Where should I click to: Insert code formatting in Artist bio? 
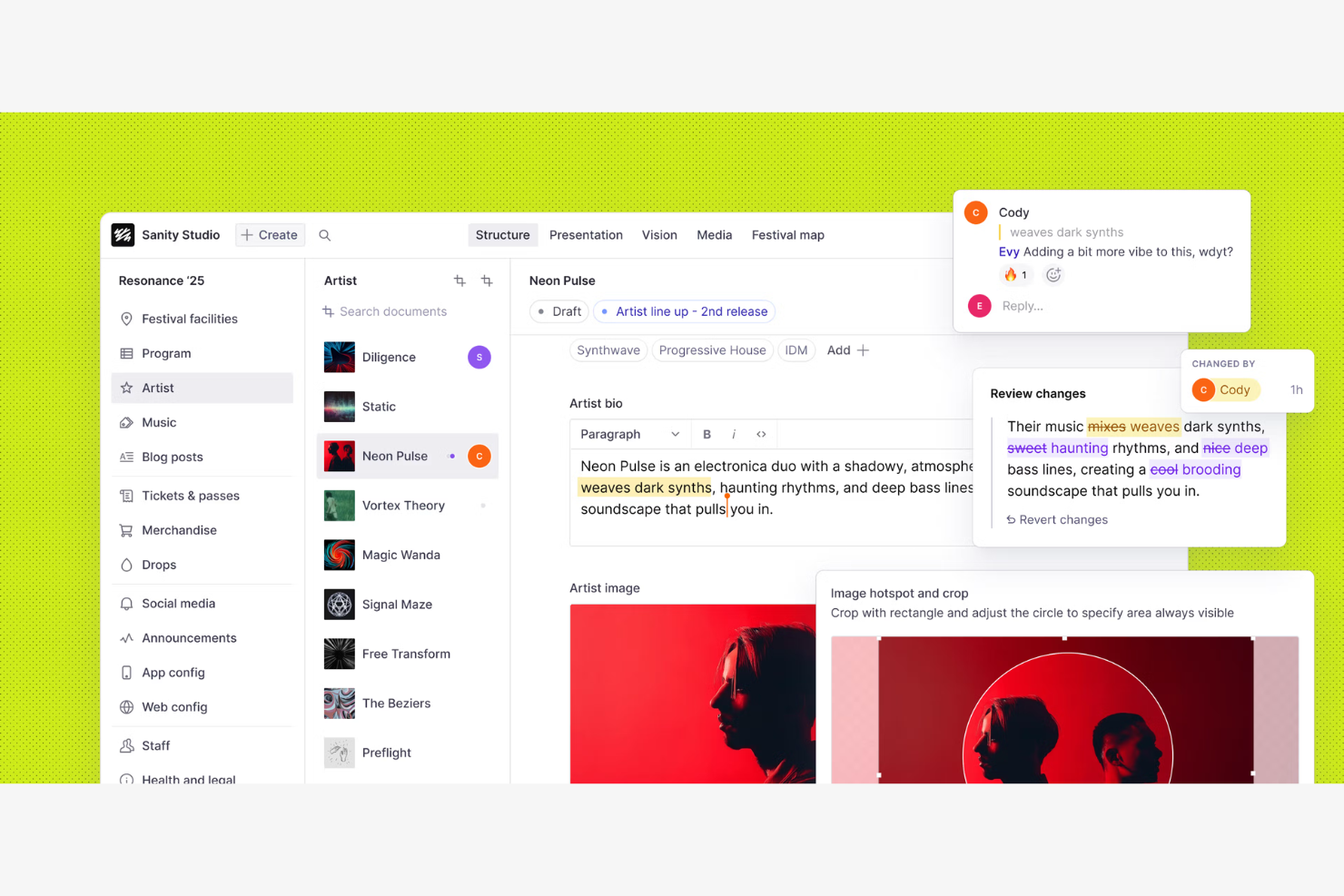click(761, 434)
